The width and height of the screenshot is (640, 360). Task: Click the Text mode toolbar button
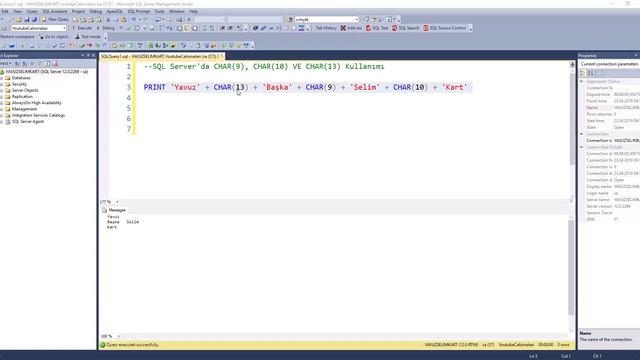point(88,37)
